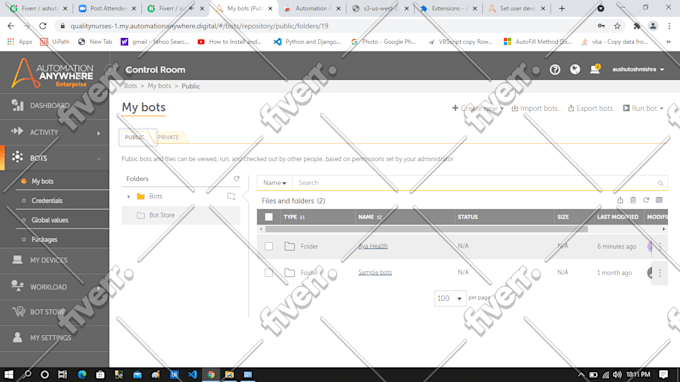The height and width of the screenshot is (382, 680).
Task: Reload the browser page
Action: click(x=42, y=26)
